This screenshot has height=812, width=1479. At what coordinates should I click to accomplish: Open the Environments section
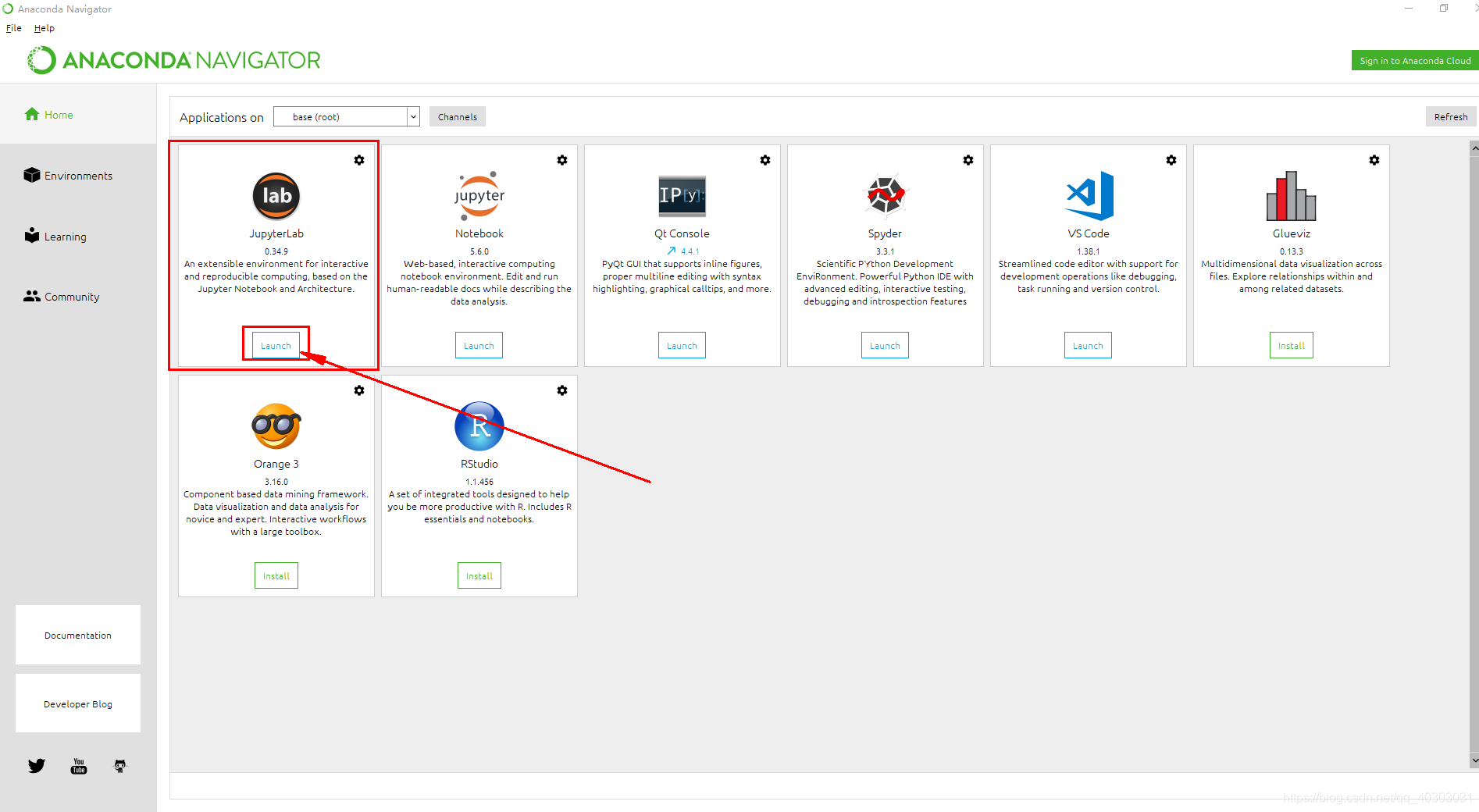[69, 176]
